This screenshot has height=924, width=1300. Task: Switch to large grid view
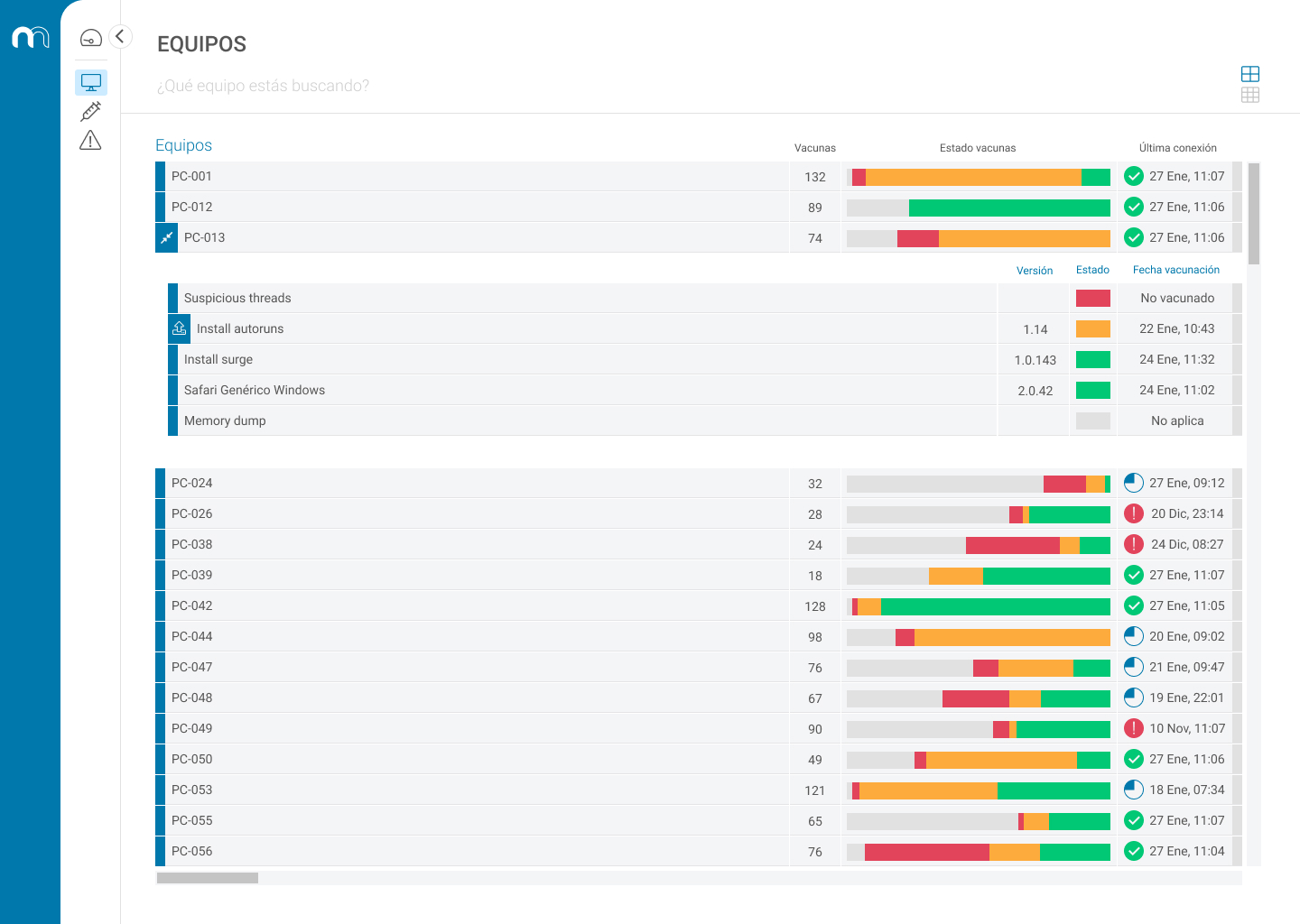(x=1250, y=74)
